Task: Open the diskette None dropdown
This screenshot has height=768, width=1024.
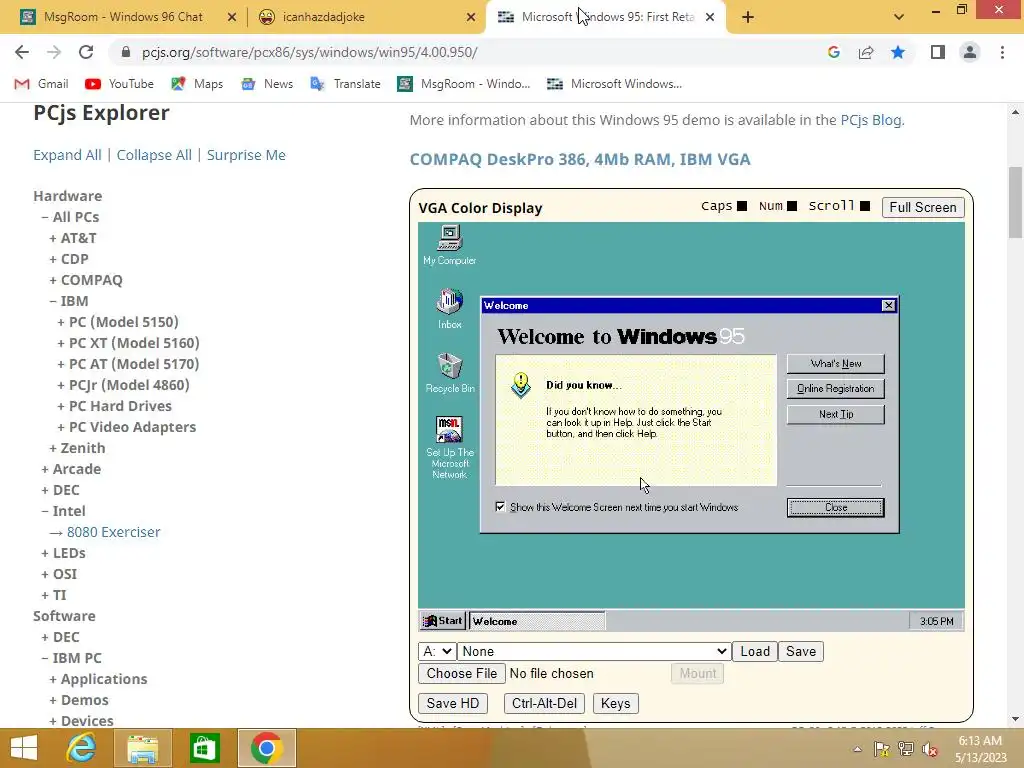Action: [x=594, y=651]
